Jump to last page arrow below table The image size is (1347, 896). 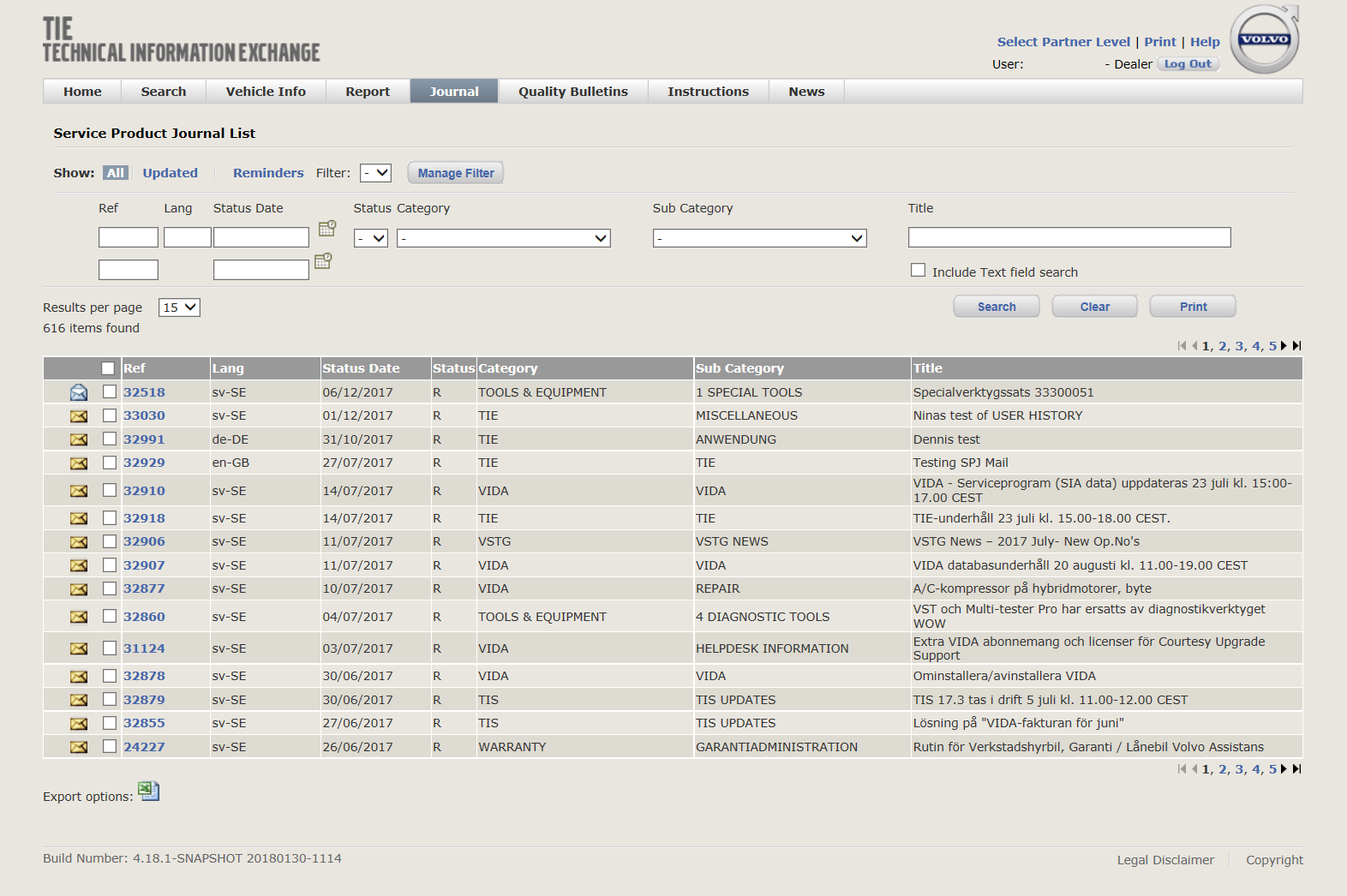(x=1296, y=769)
